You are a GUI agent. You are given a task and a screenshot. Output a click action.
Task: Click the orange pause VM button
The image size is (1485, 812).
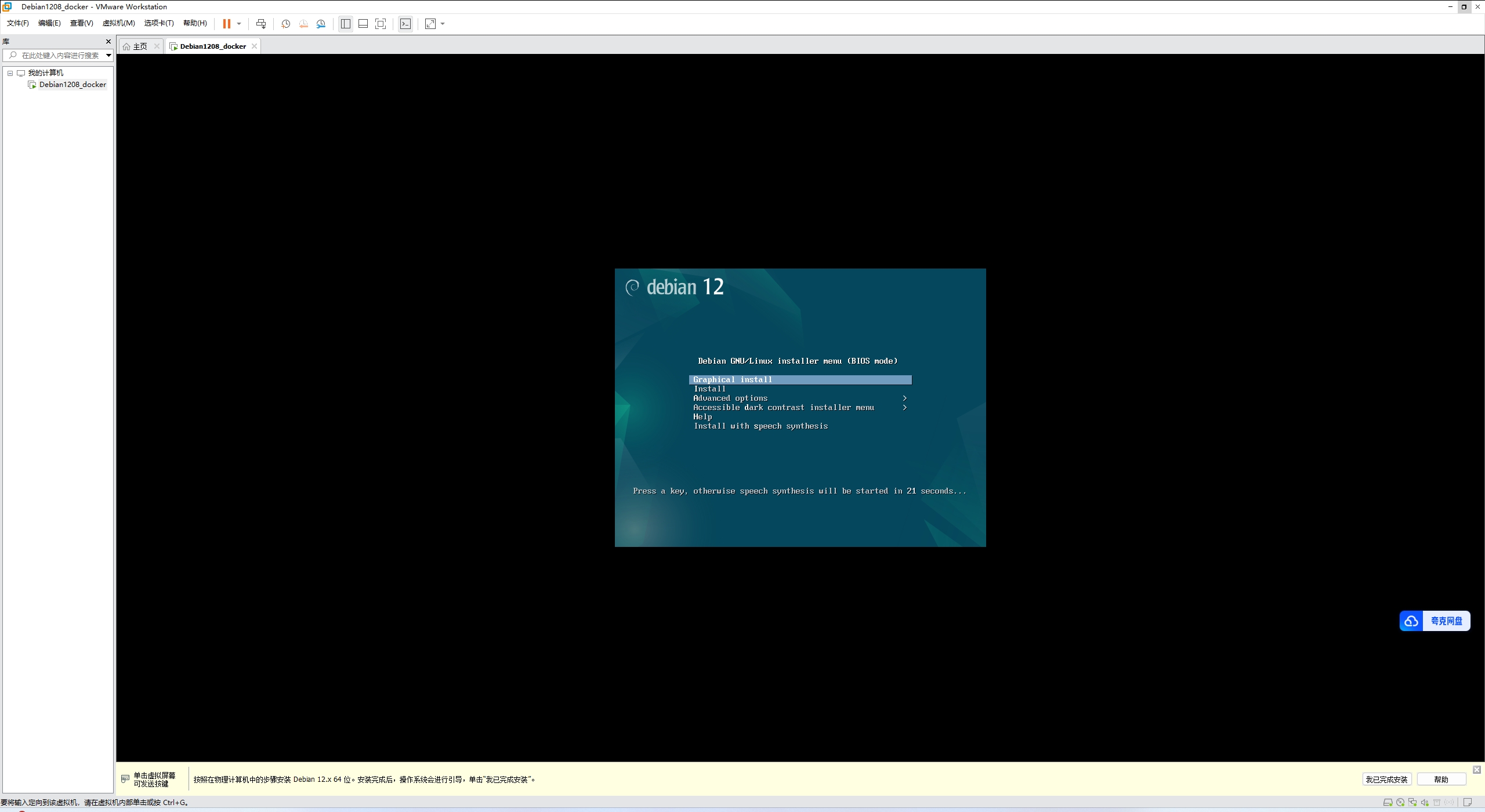click(227, 24)
